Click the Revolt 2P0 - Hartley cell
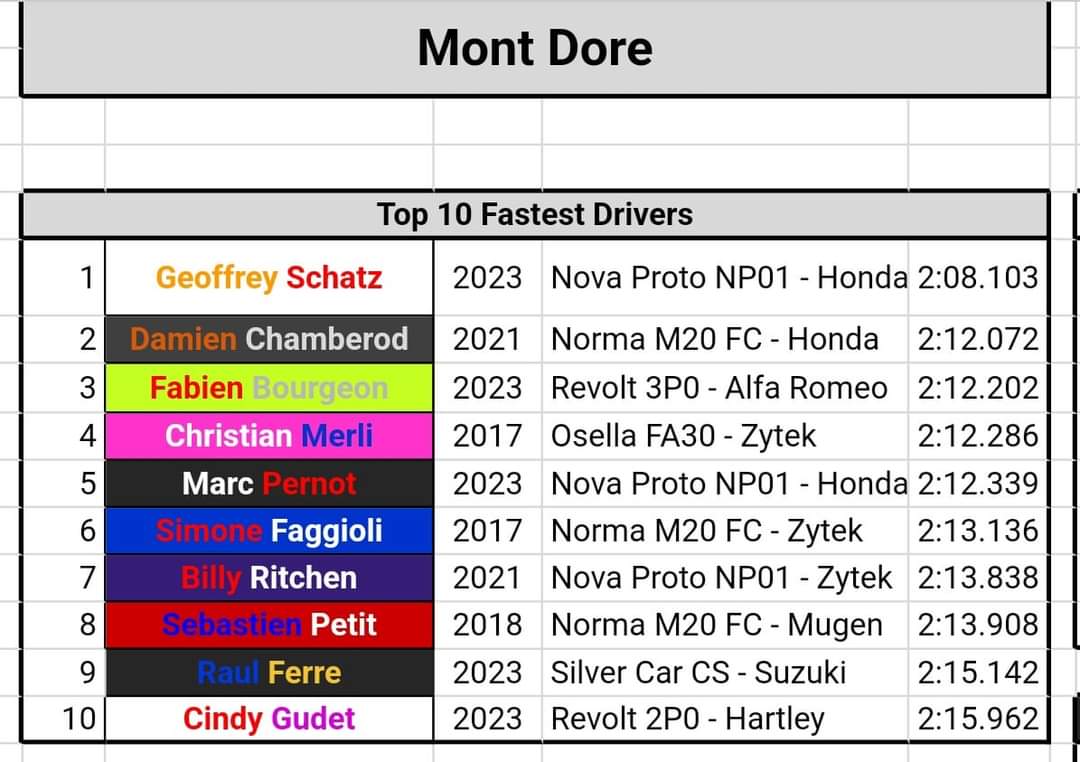 pos(687,718)
